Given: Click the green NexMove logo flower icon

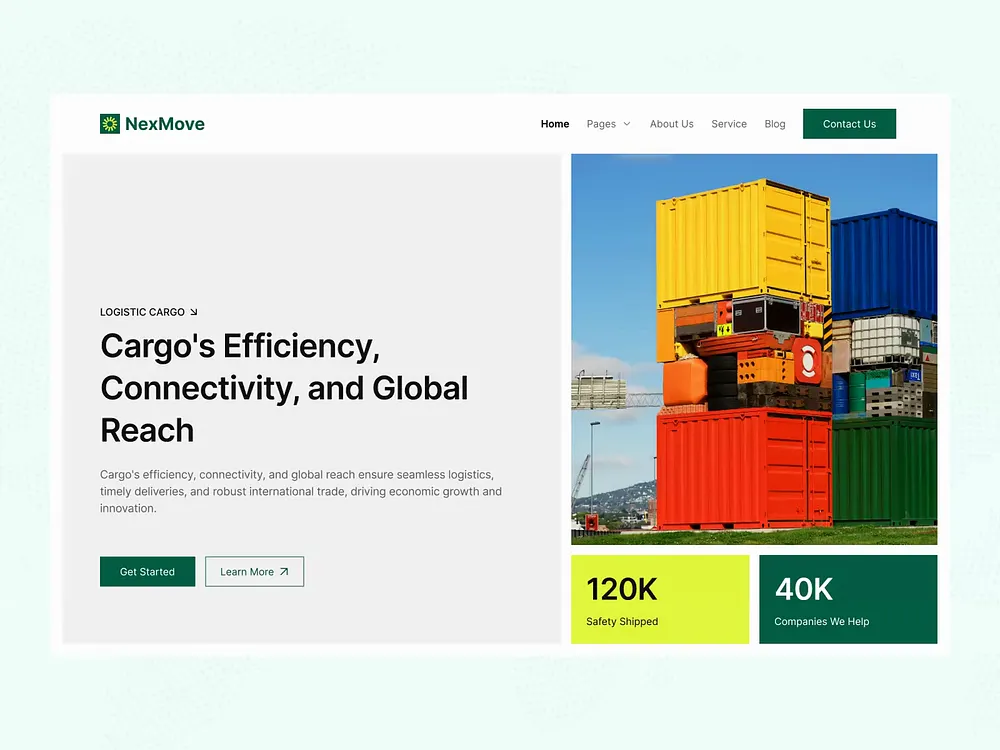Looking at the screenshot, I should tap(110, 123).
